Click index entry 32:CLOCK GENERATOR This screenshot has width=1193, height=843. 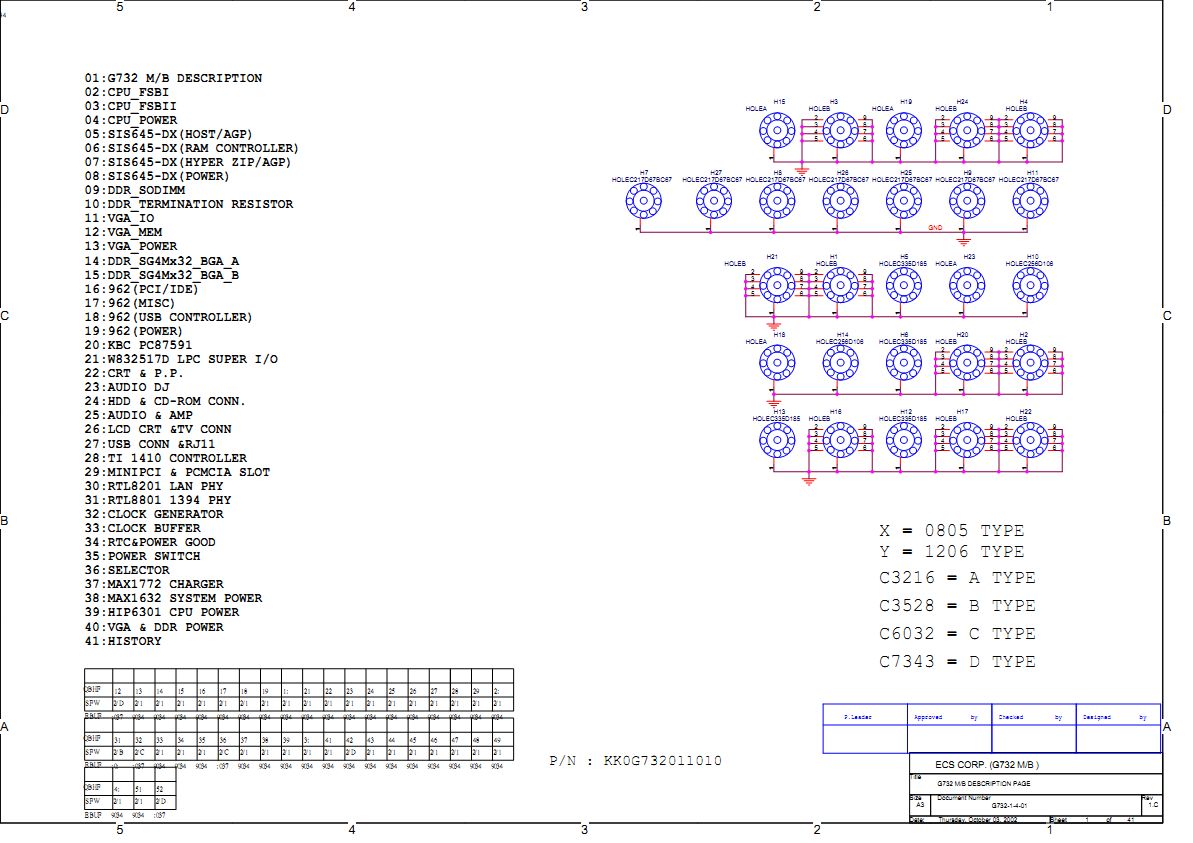pyautogui.click(x=154, y=514)
